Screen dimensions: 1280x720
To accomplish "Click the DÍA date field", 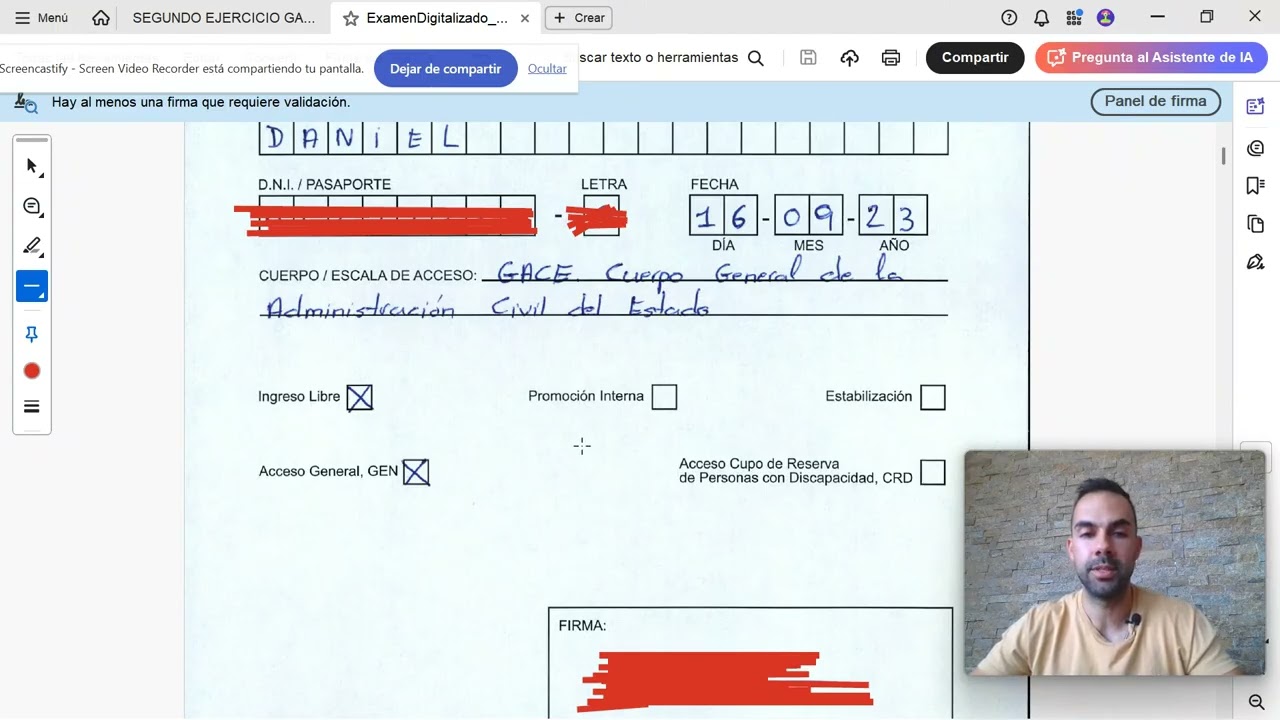I will 723,215.
